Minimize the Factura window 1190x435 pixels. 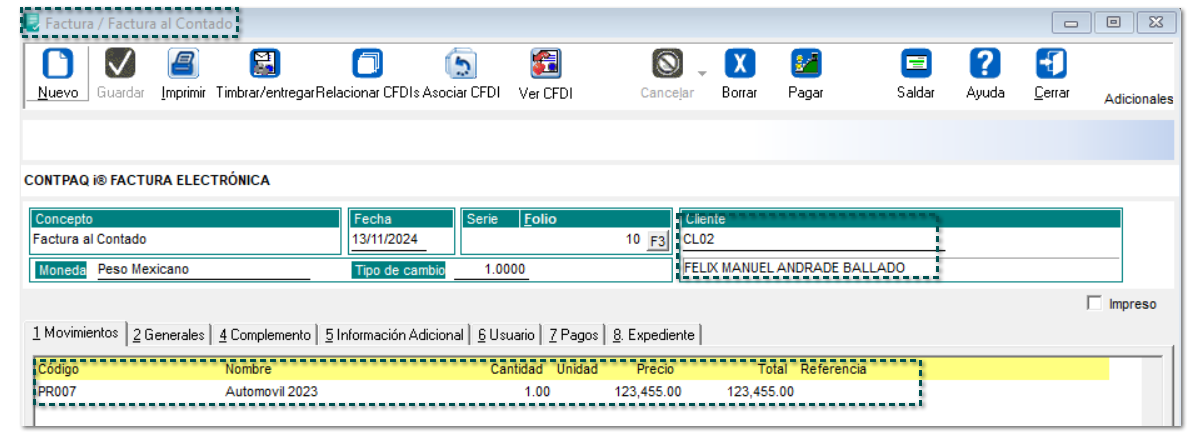1072,23
